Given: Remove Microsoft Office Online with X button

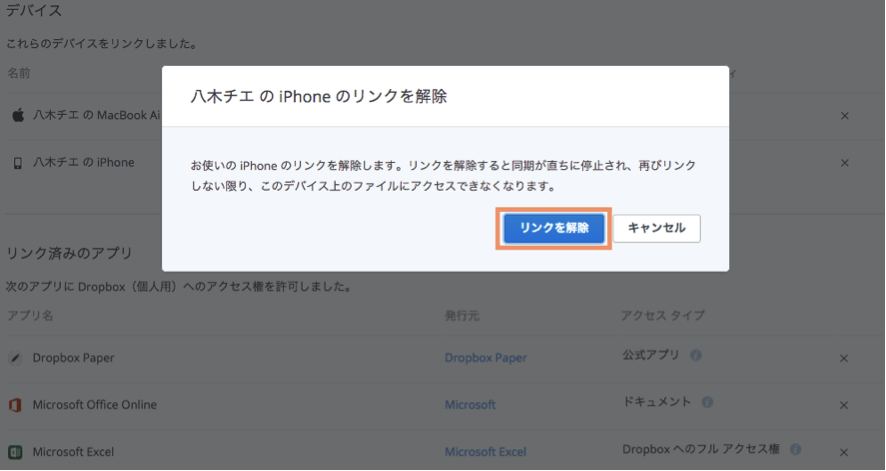Looking at the screenshot, I should point(845,405).
